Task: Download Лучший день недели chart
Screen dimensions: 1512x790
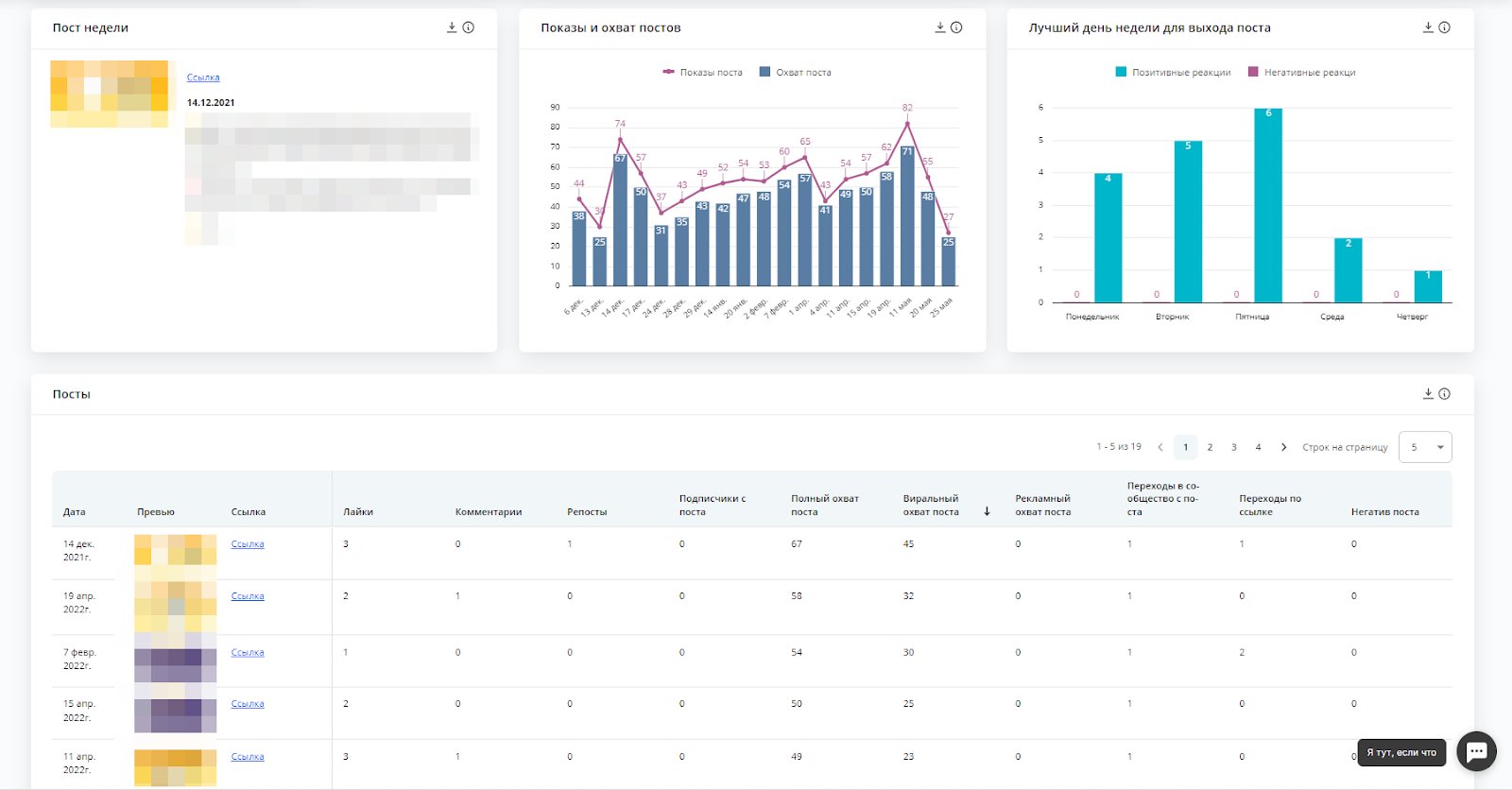Action: [x=1428, y=27]
